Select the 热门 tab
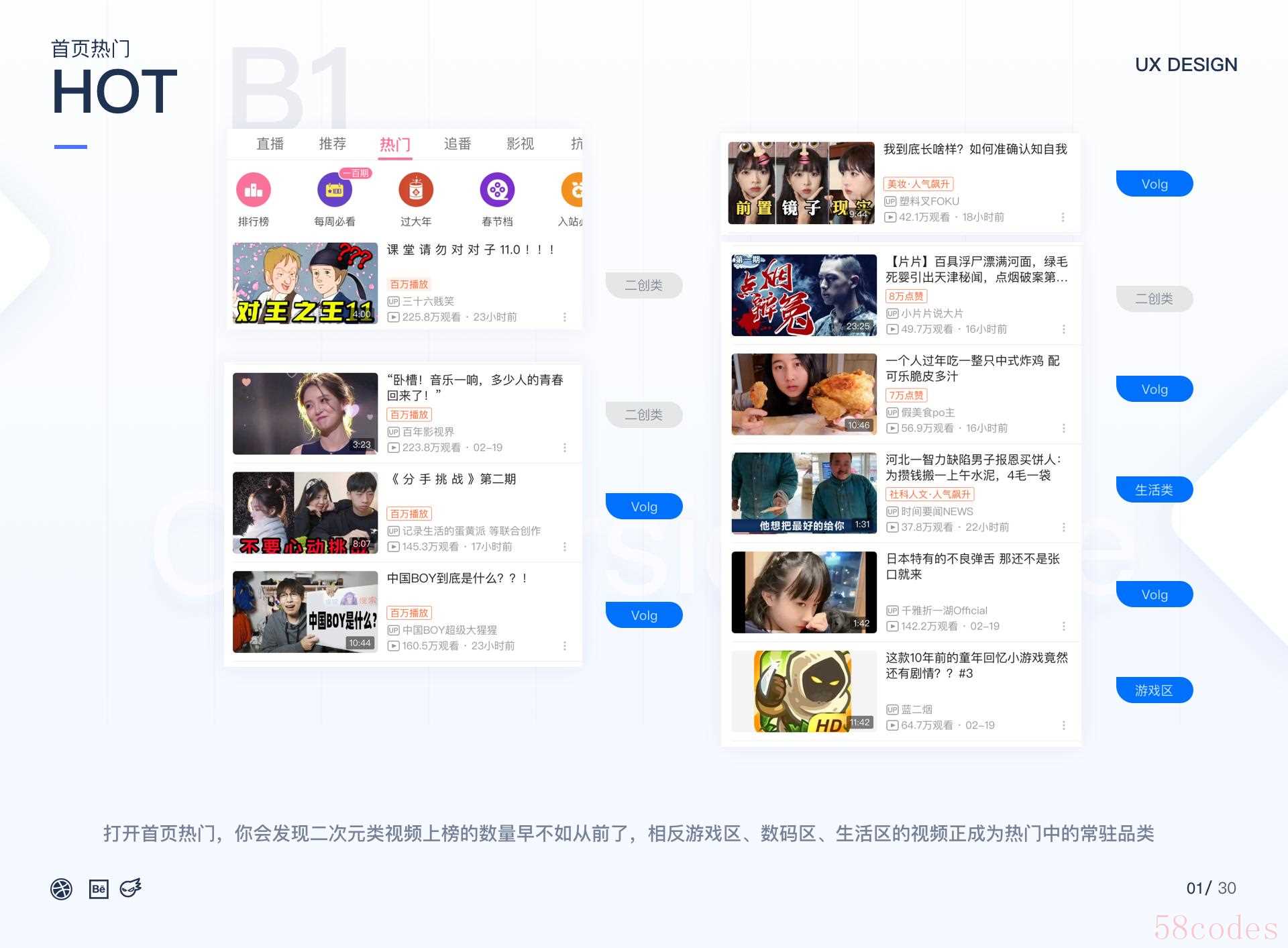1288x948 pixels. 395,144
